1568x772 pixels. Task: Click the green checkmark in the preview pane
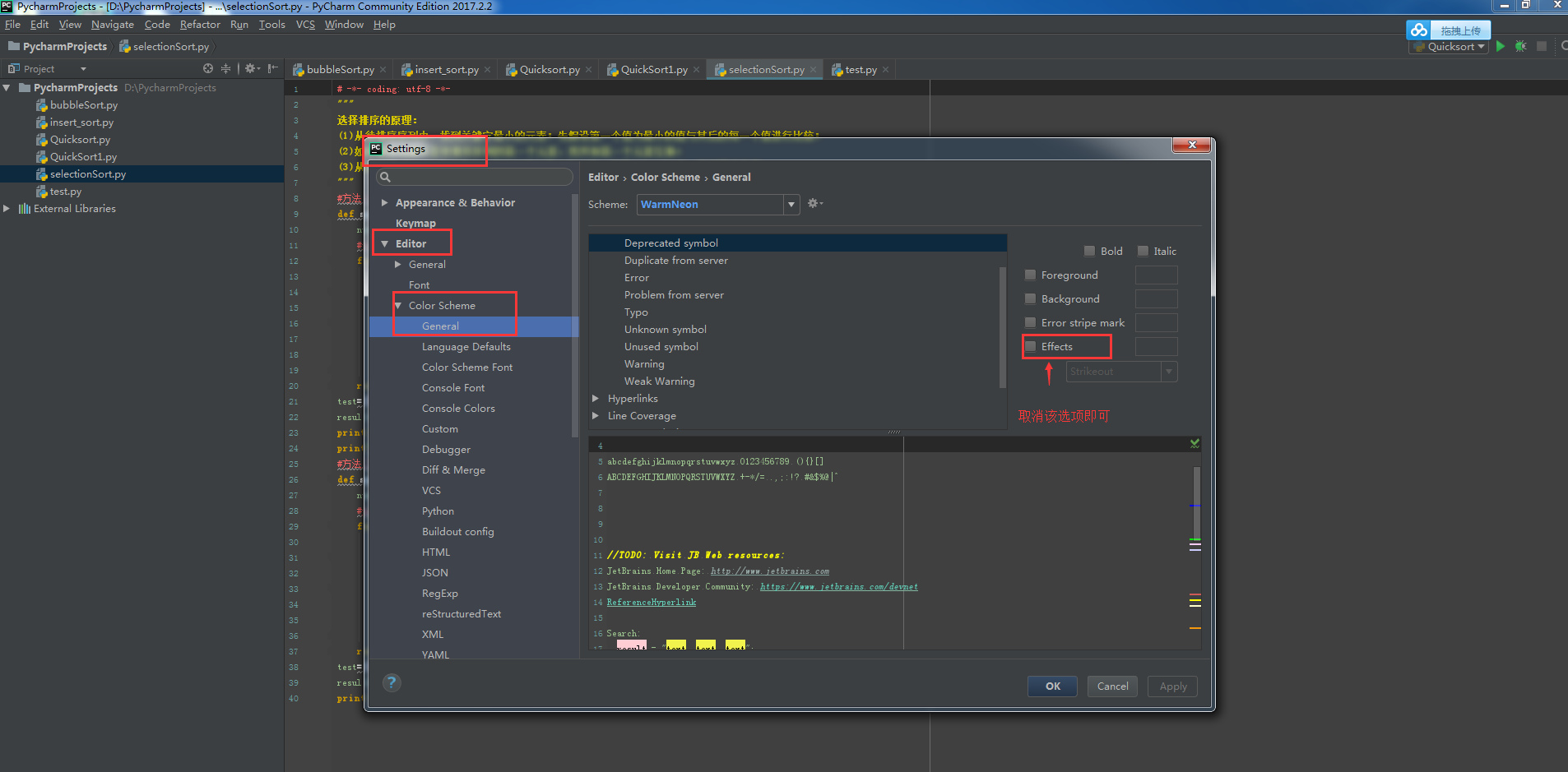click(1195, 443)
